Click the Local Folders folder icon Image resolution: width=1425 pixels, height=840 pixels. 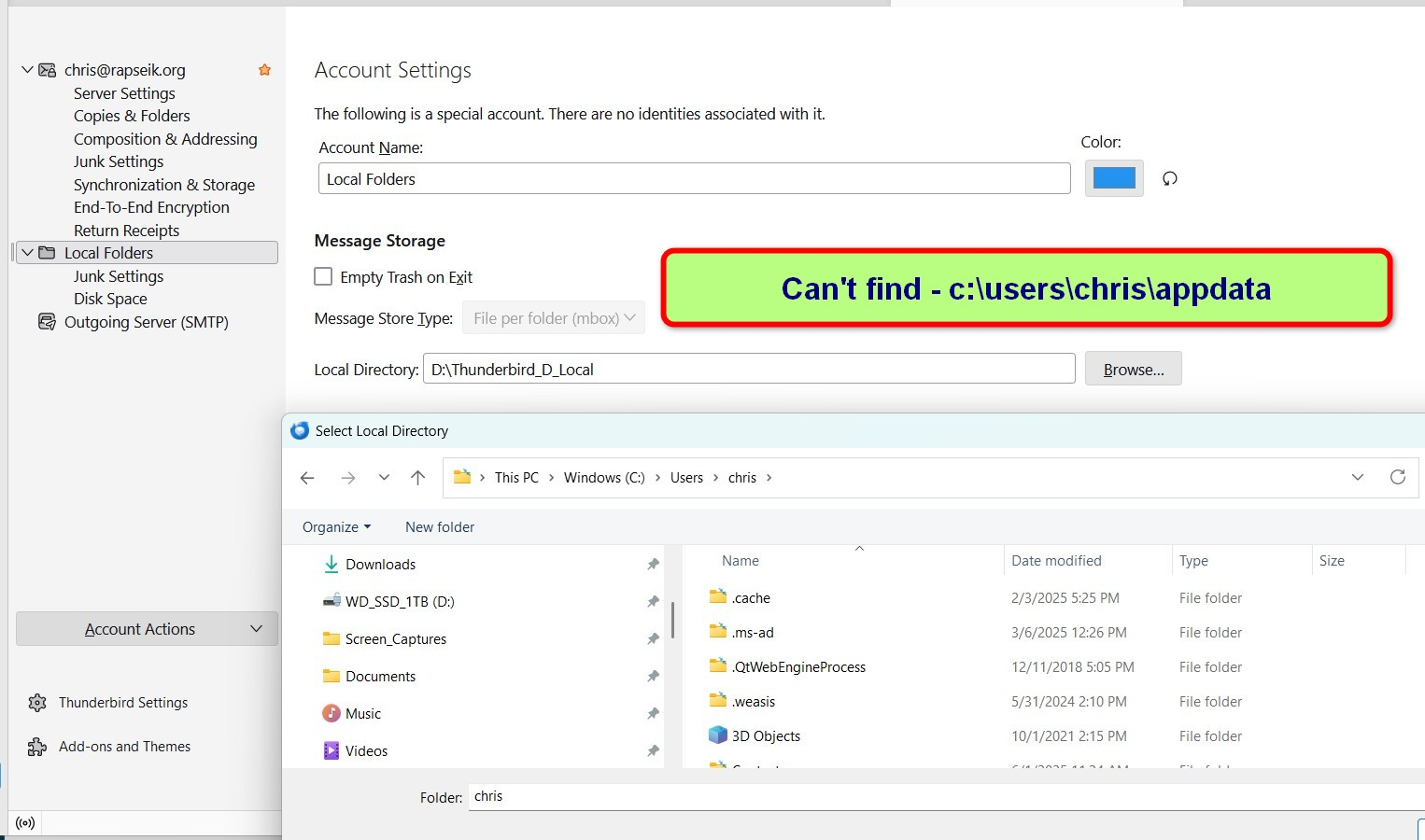pos(47,253)
